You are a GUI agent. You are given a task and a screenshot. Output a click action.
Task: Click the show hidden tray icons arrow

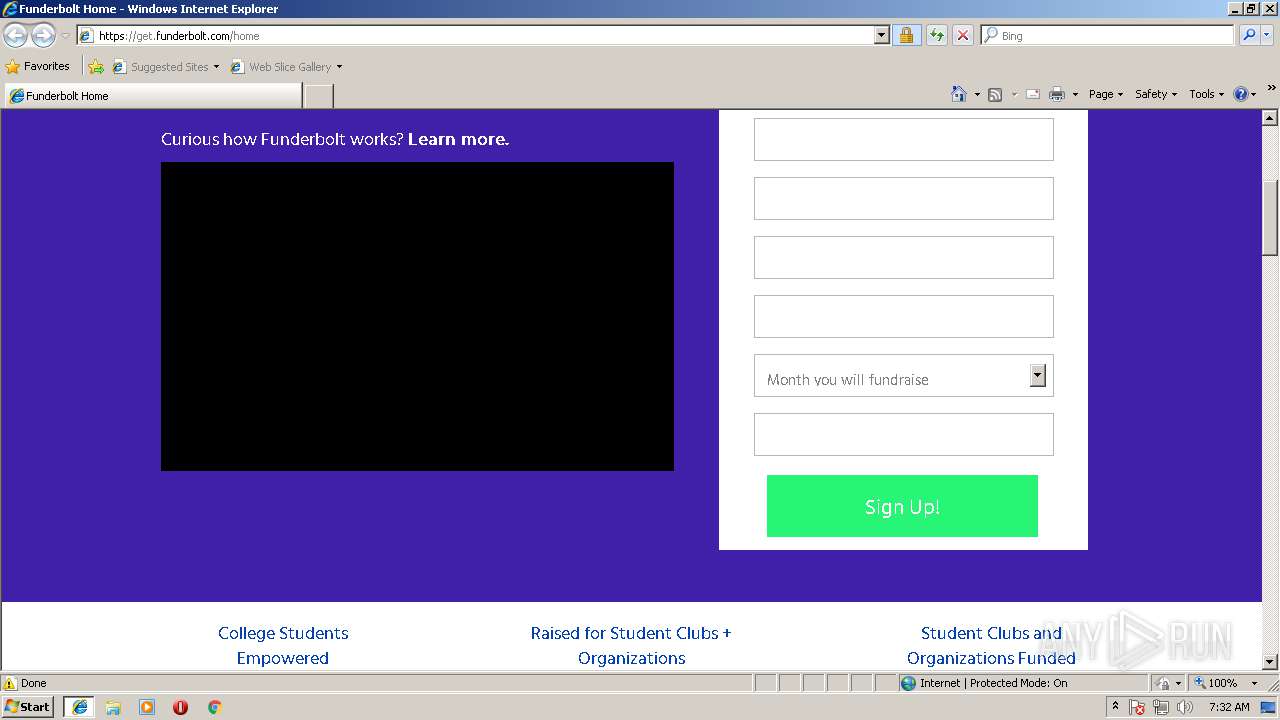coord(1115,707)
